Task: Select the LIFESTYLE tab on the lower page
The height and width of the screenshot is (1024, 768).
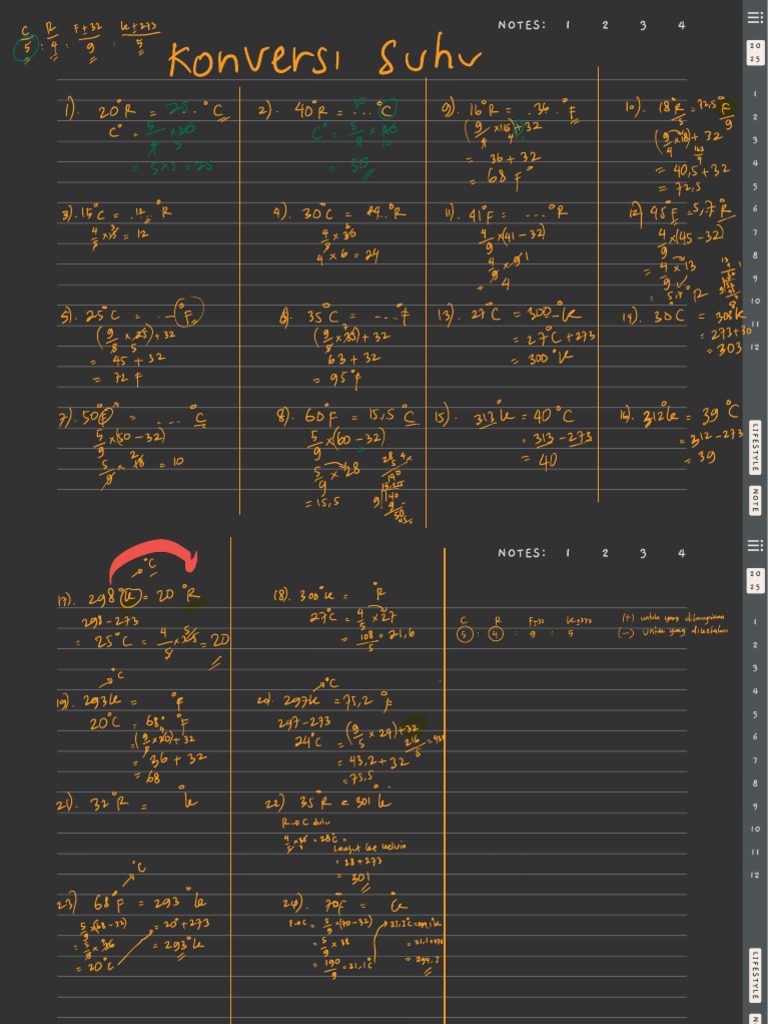Action: click(755, 975)
